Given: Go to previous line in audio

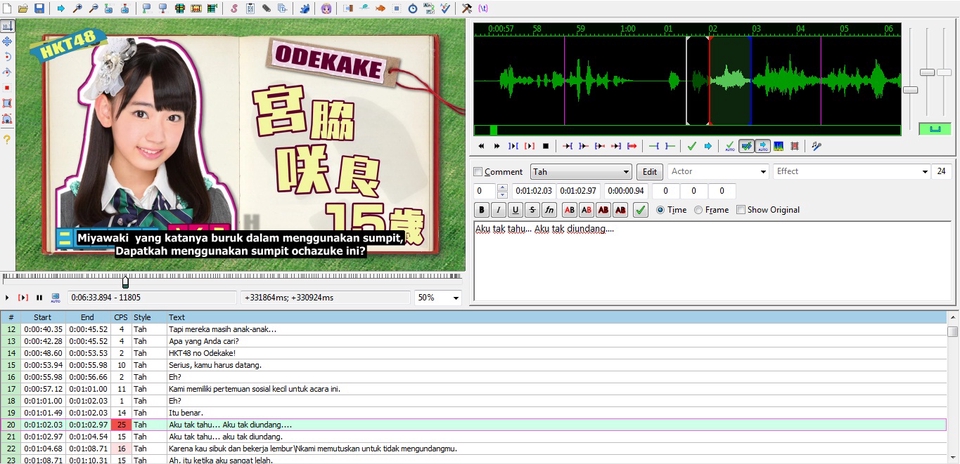Looking at the screenshot, I should pos(481,146).
